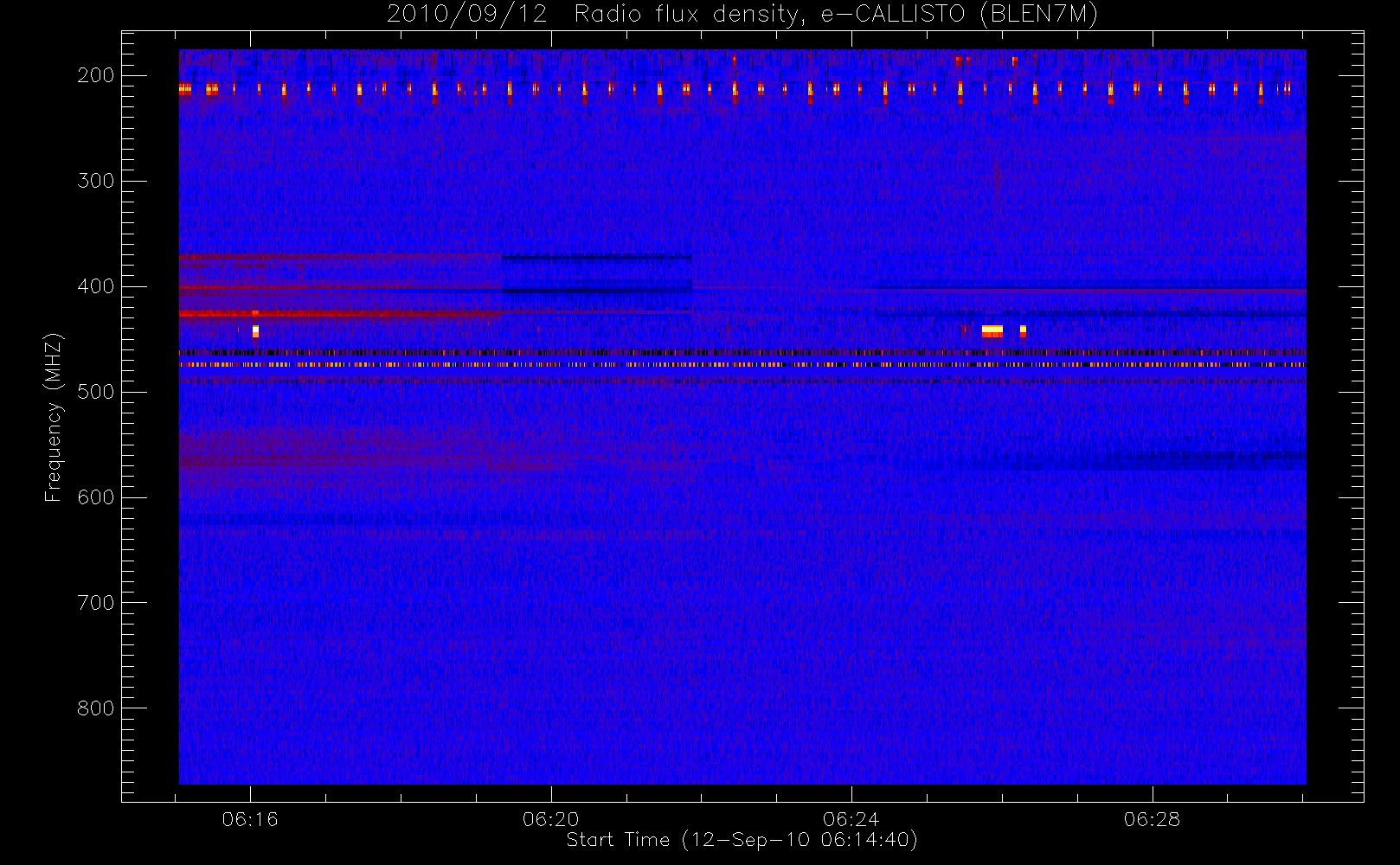
Task: Click the 06:24 time tick label
Action: 851,819
